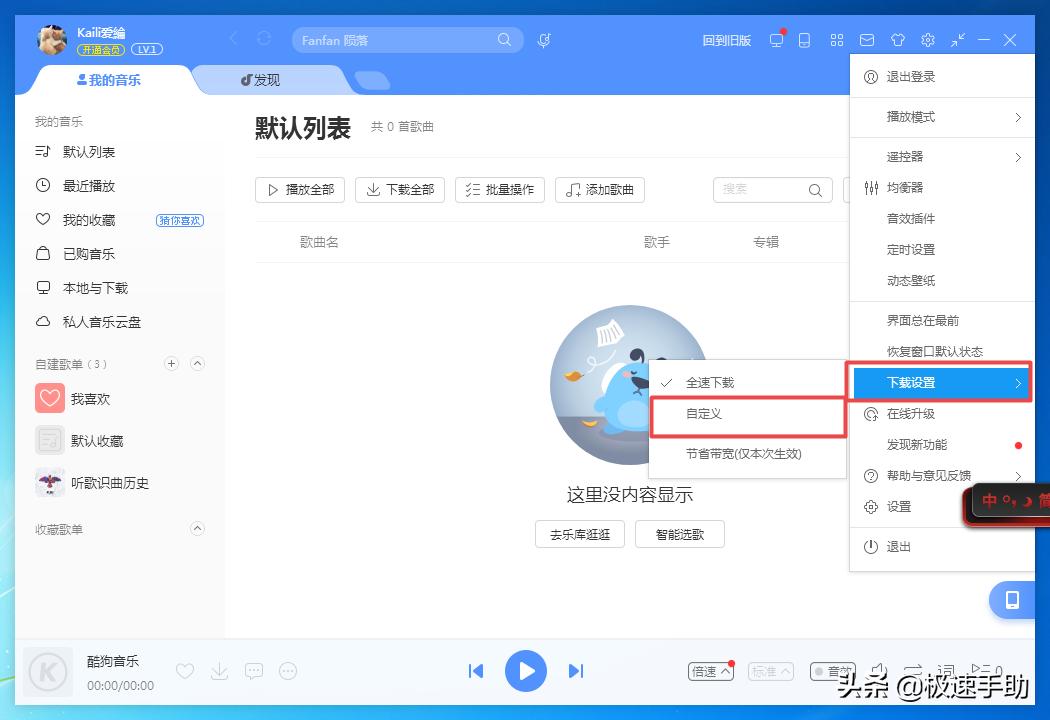Collapse the 自建歌单 section
Screen dimensions: 1050x720
[197, 363]
